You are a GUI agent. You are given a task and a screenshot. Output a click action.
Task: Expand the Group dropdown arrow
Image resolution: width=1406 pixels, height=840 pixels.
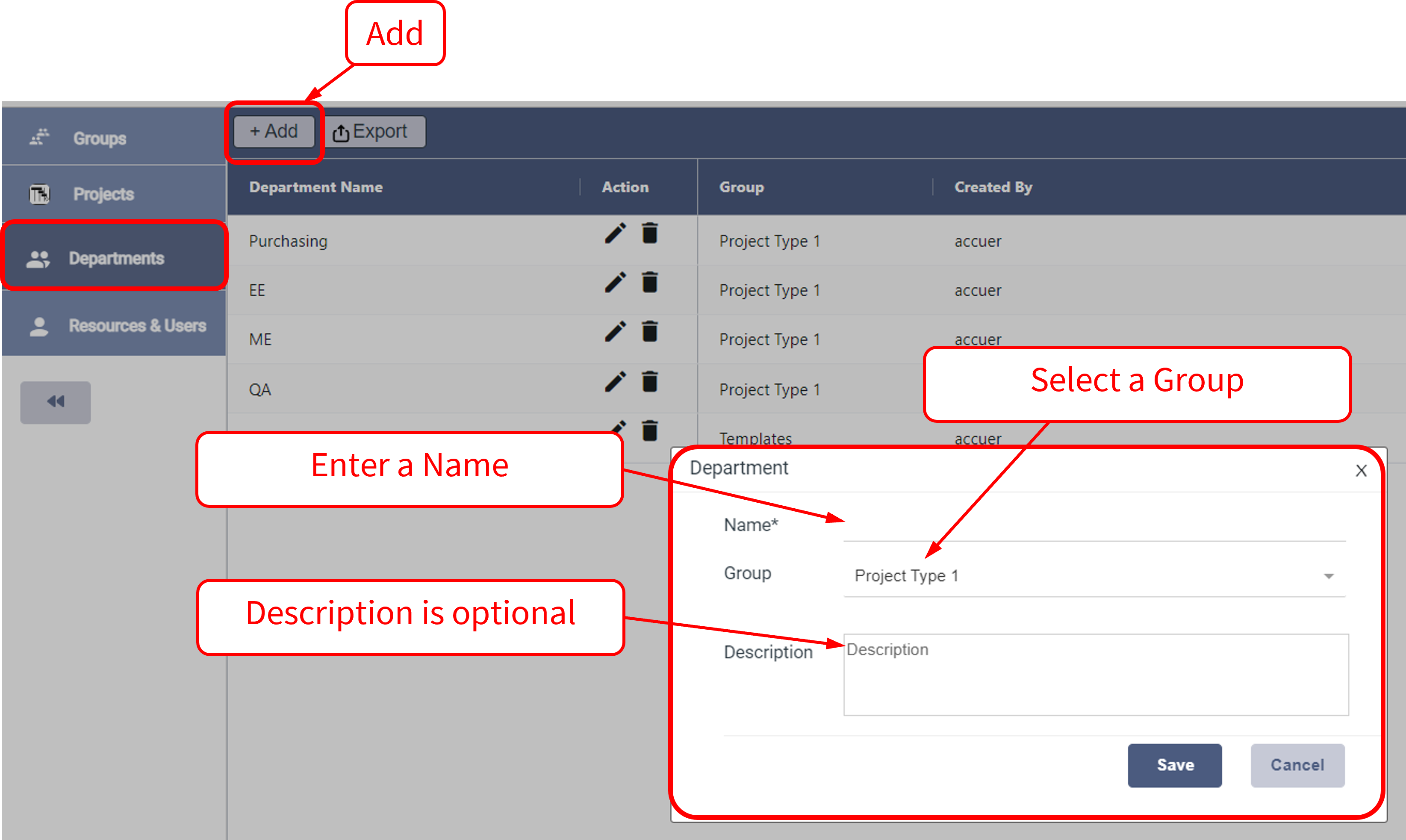[x=1329, y=576]
